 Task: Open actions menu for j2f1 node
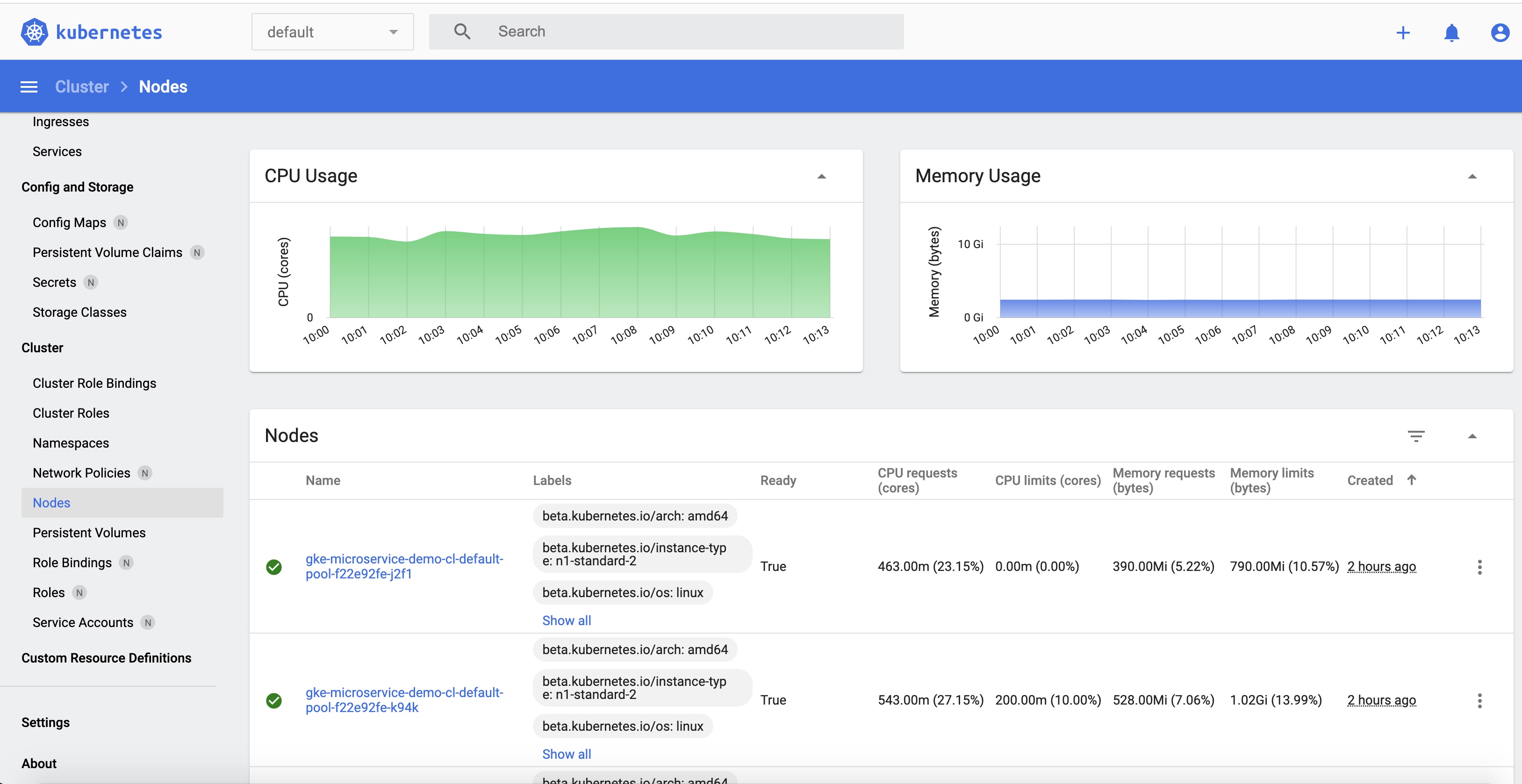click(x=1479, y=567)
